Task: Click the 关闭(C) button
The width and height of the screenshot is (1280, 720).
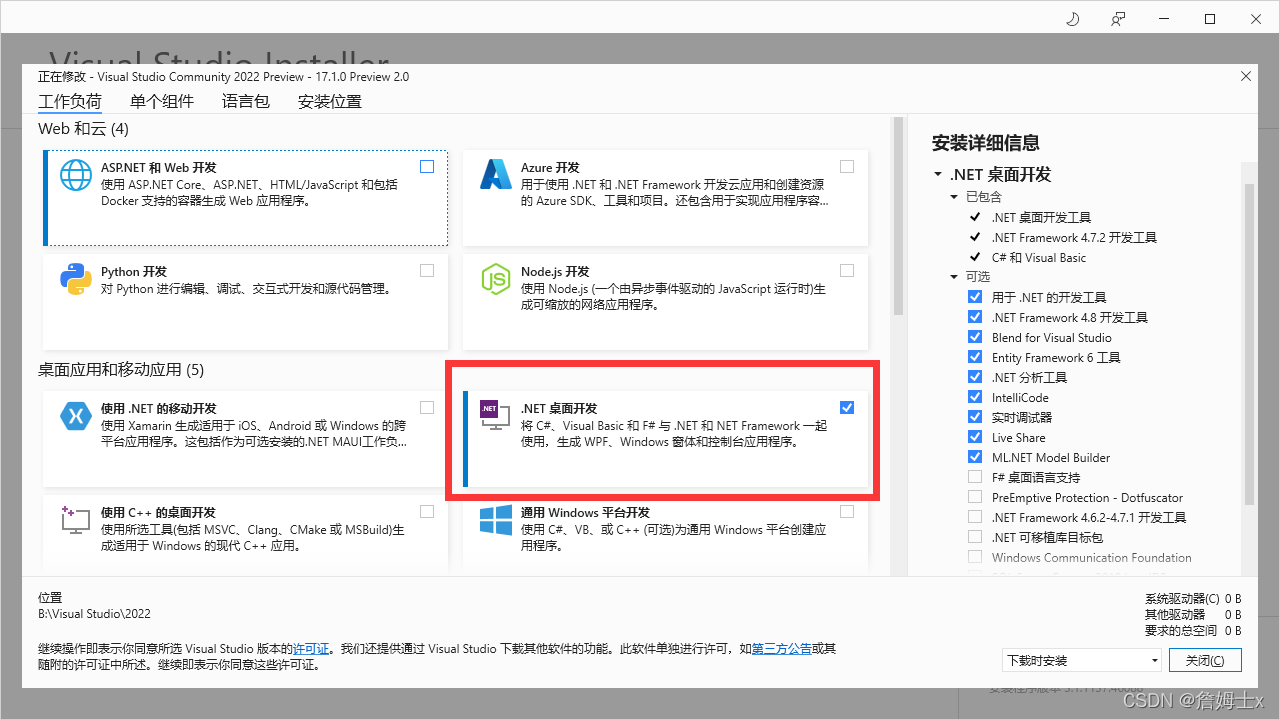Action: click(1205, 660)
